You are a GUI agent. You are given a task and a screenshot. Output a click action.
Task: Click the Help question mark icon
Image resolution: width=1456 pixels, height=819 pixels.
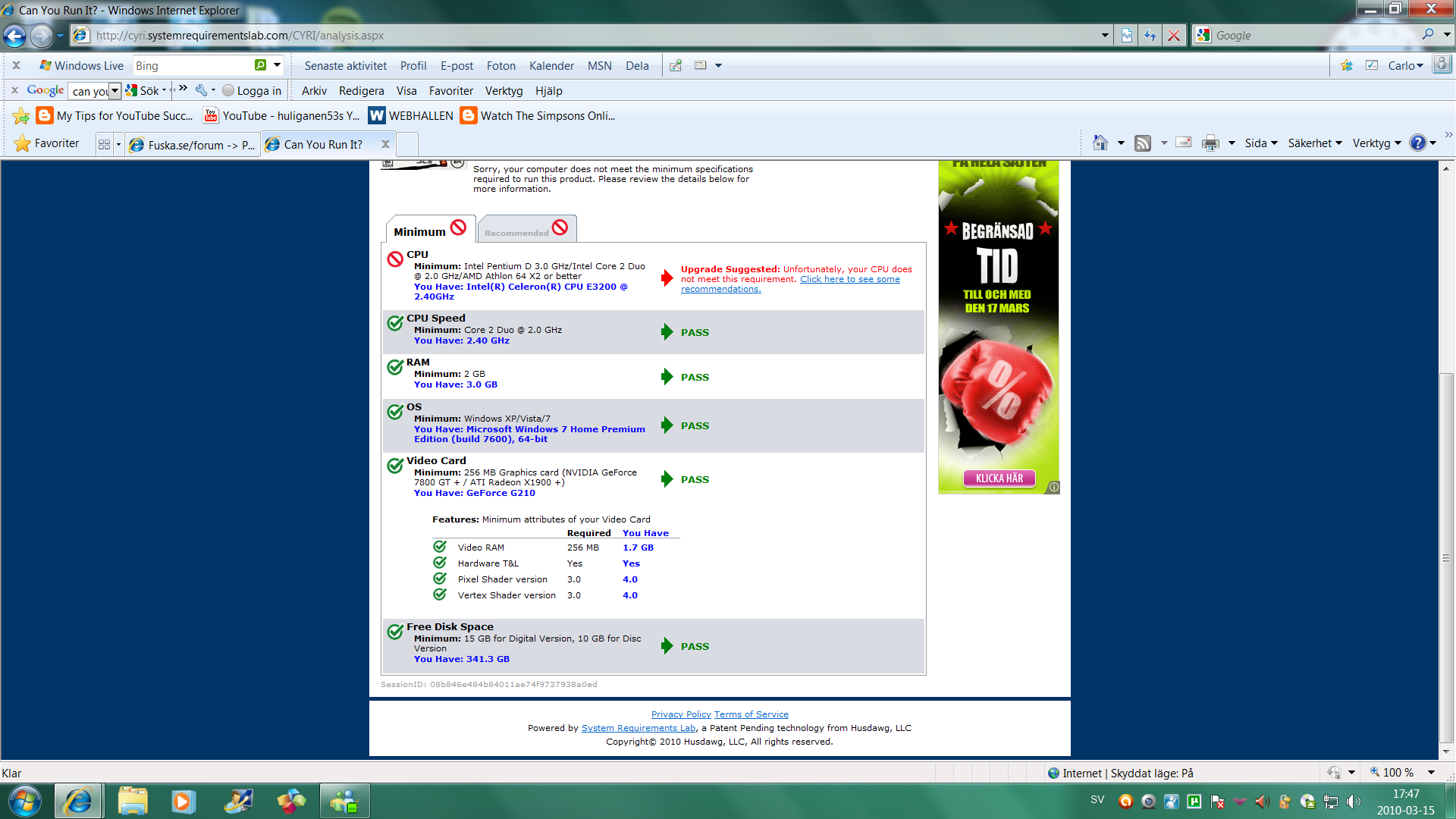coord(1417,143)
